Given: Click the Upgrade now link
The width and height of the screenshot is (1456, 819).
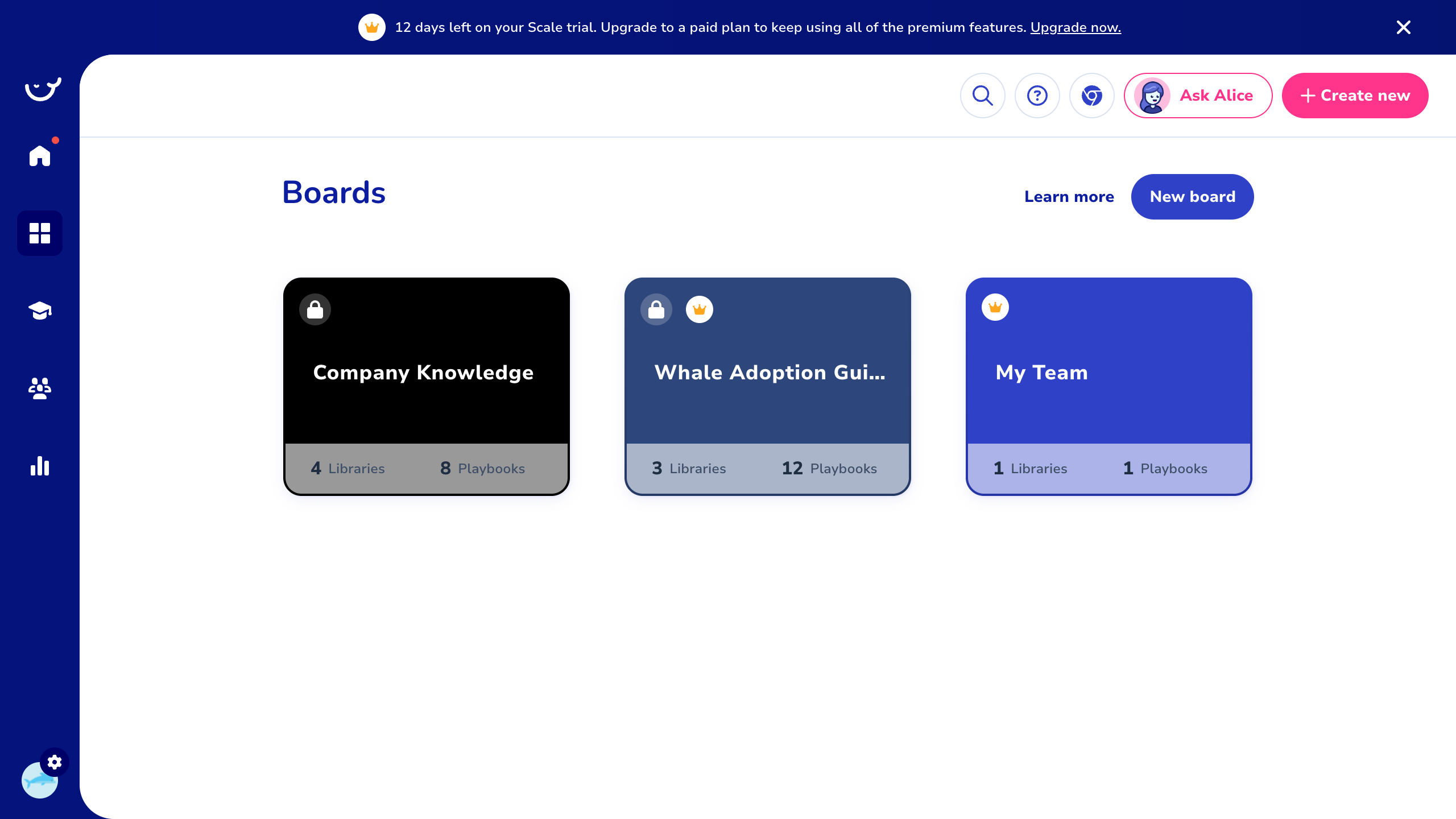Looking at the screenshot, I should click(x=1075, y=27).
